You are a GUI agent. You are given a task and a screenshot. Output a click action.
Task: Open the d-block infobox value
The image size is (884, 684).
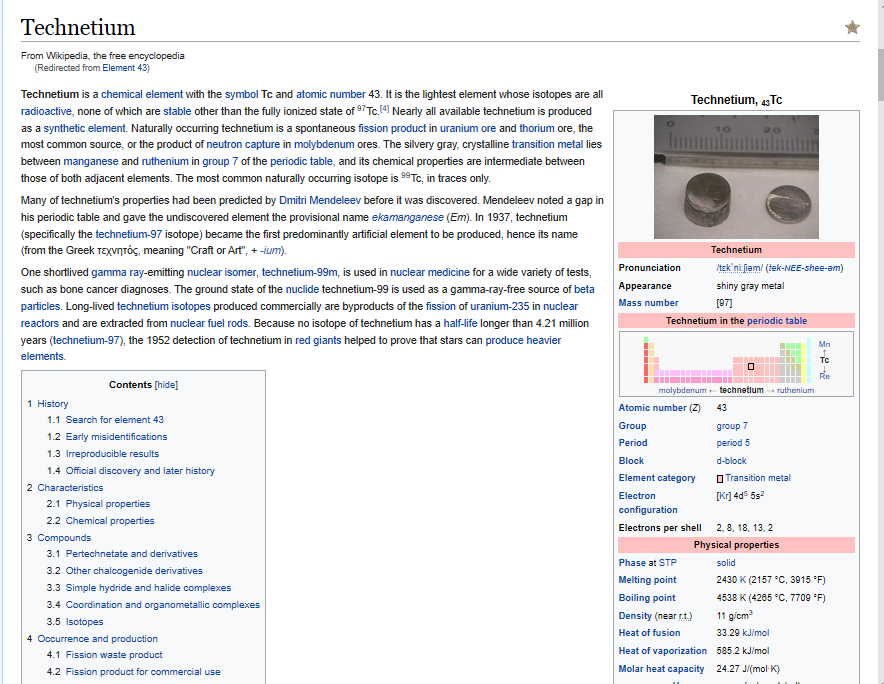pos(731,461)
